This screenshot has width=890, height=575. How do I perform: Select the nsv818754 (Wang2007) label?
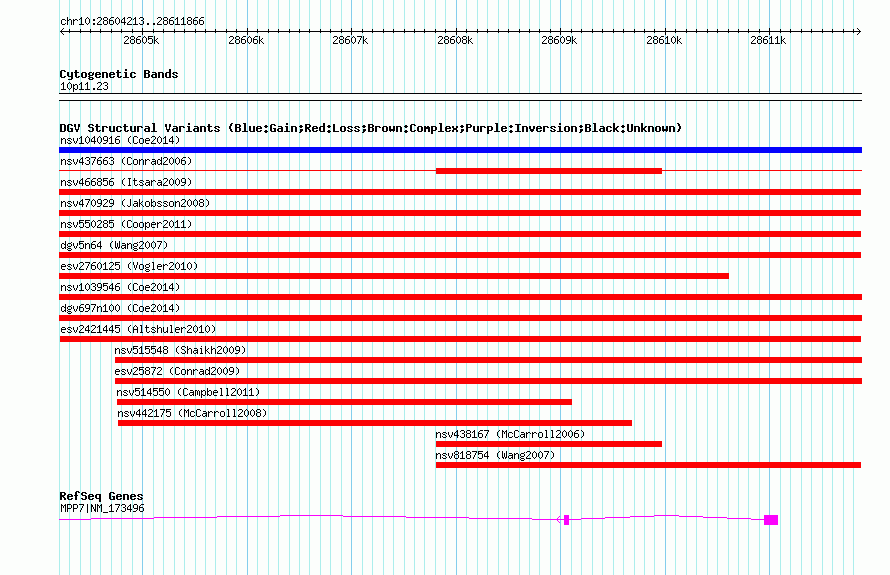(495, 455)
